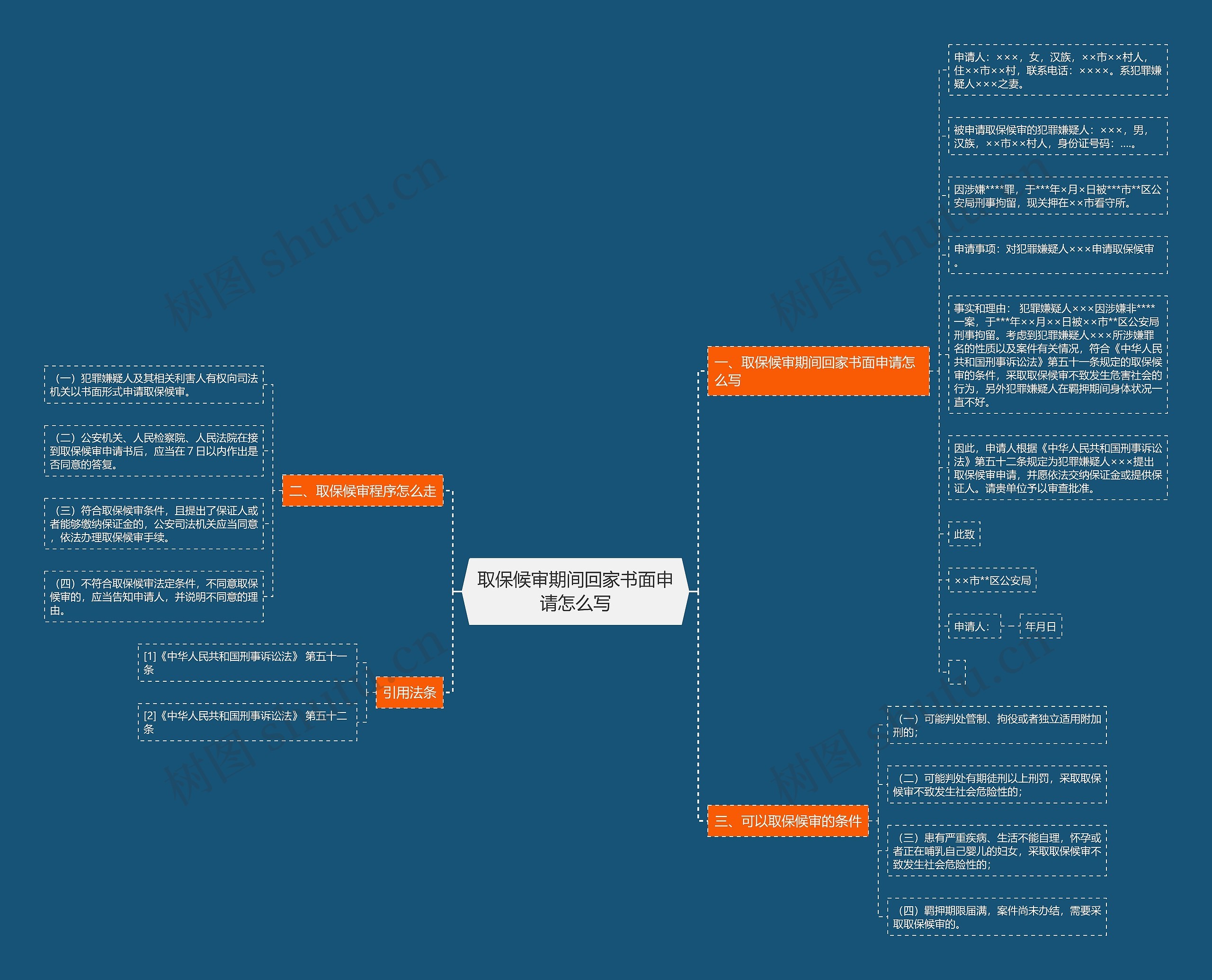
Task: Click the node starting with 事实和理由
Action: pyautogui.click(x=1057, y=355)
